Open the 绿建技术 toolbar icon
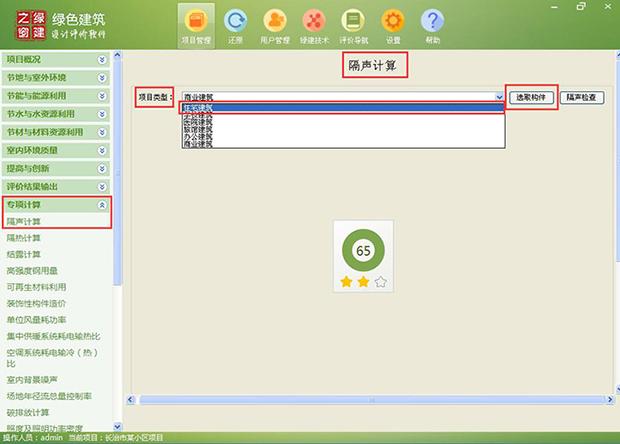The height and width of the screenshot is (444, 620). pos(314,26)
